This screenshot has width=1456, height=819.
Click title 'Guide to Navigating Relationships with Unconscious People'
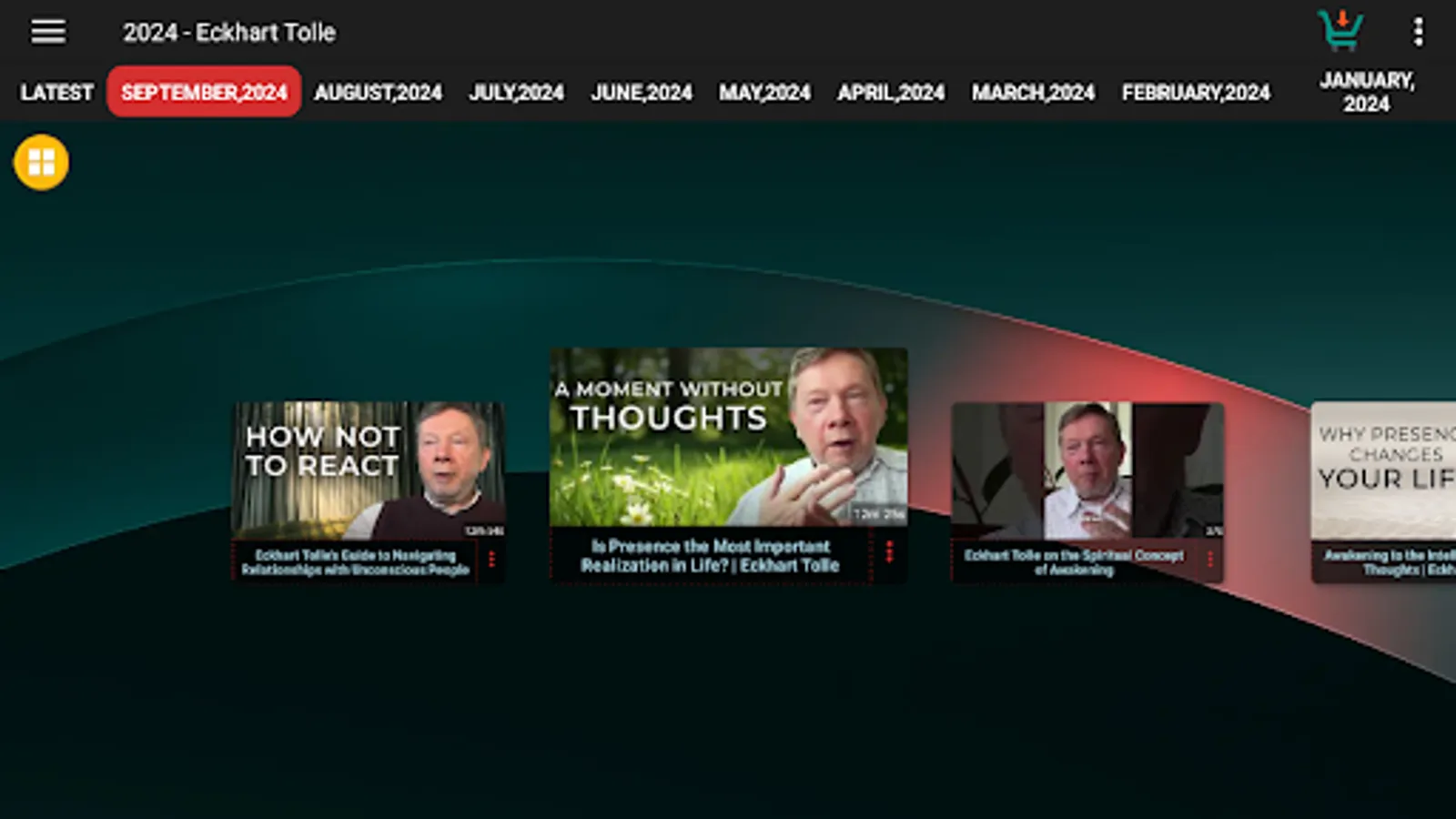click(x=355, y=562)
